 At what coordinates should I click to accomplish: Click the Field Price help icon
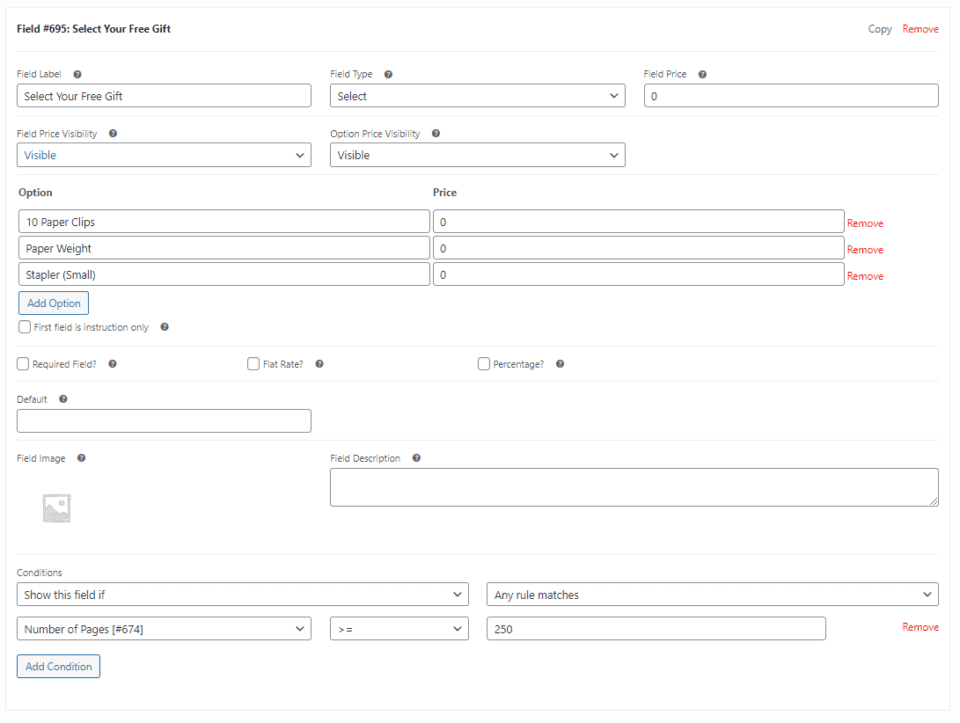click(x=702, y=74)
